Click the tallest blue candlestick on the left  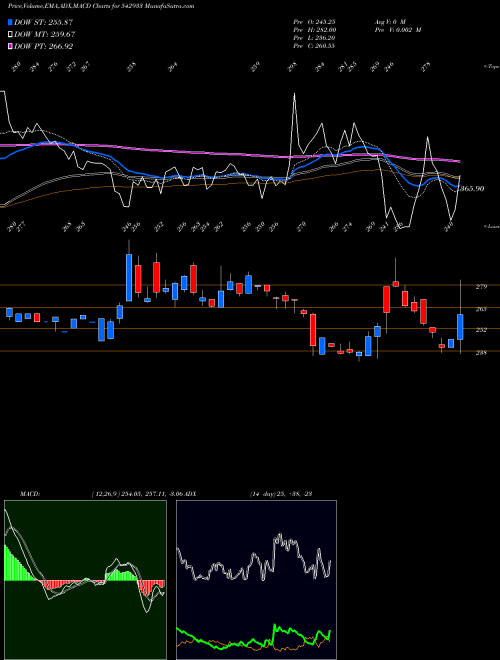click(x=129, y=277)
